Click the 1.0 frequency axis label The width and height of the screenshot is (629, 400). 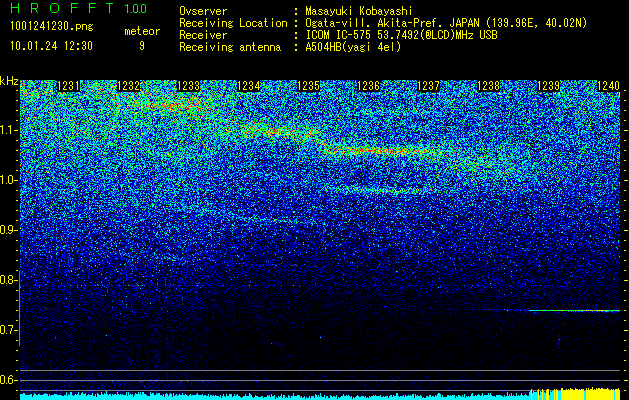tap(8, 180)
